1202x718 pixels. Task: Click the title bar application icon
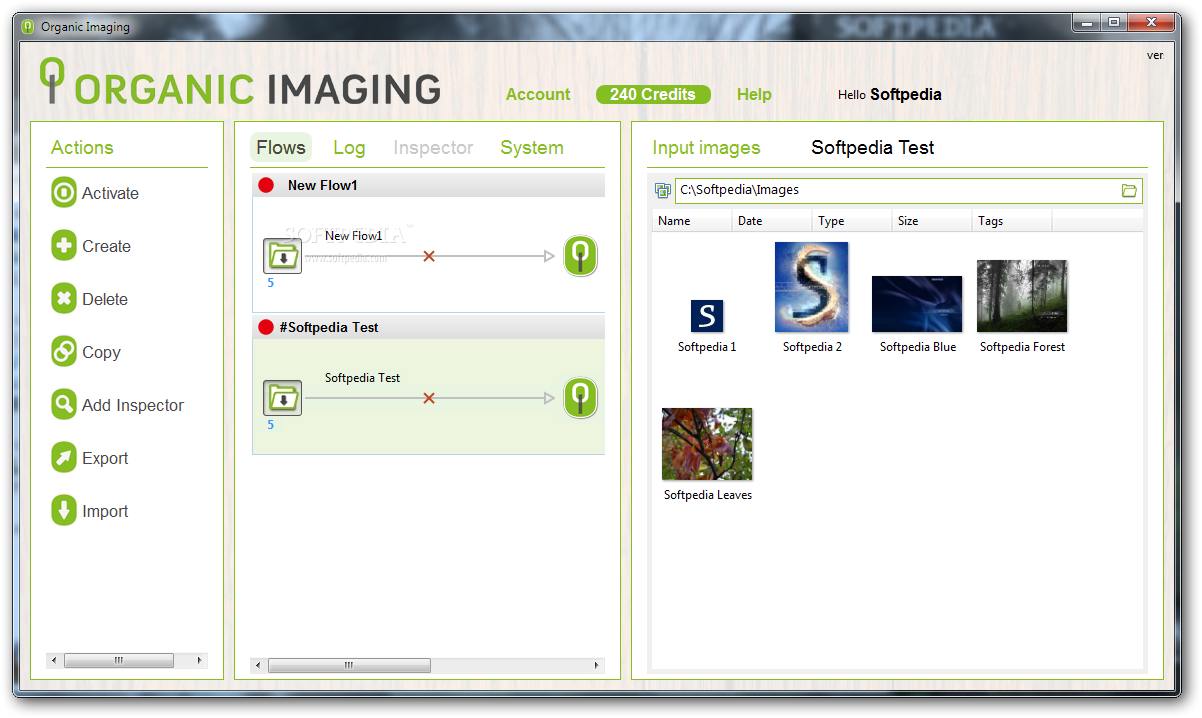27,27
